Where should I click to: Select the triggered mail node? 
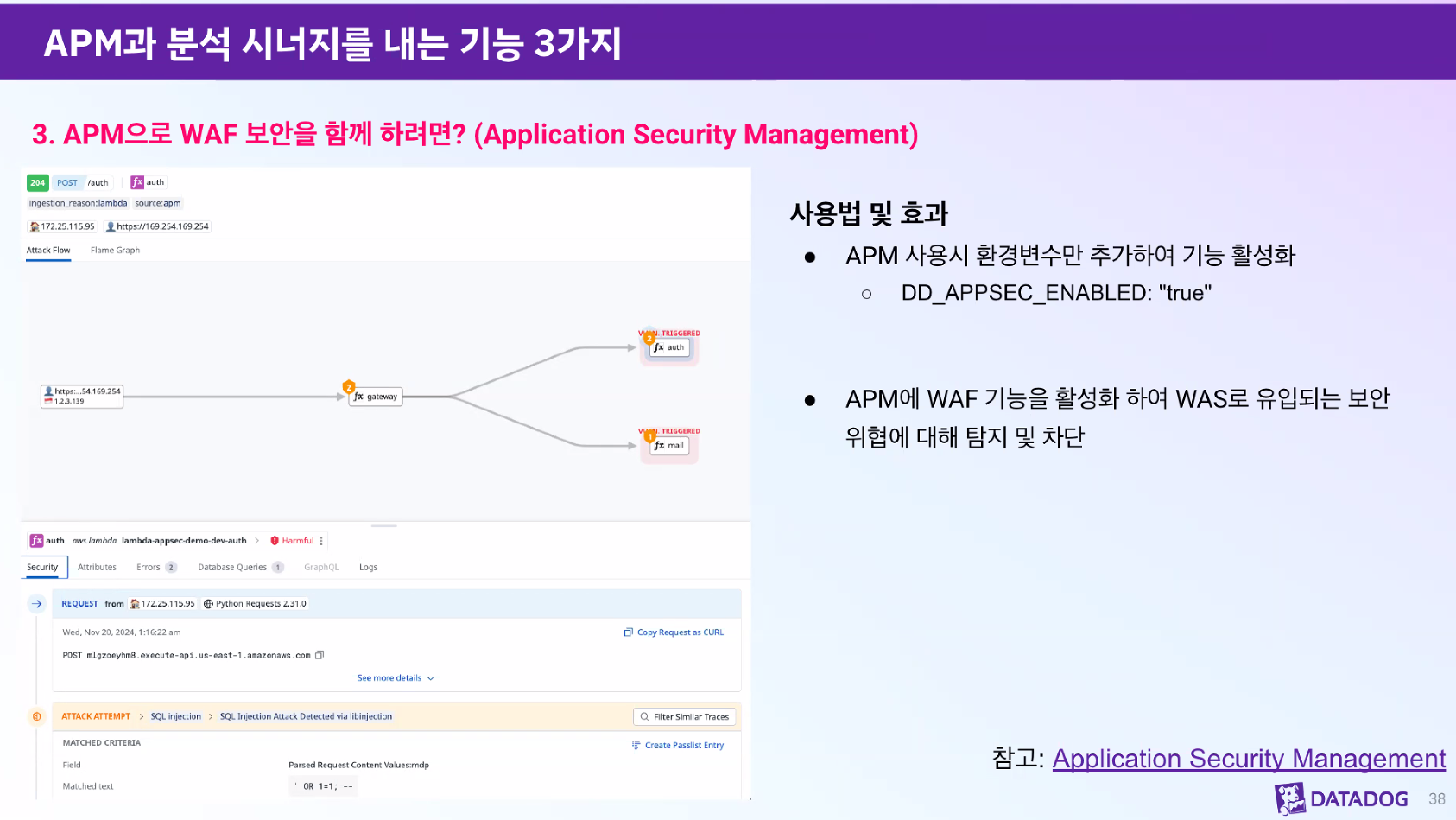click(x=669, y=445)
